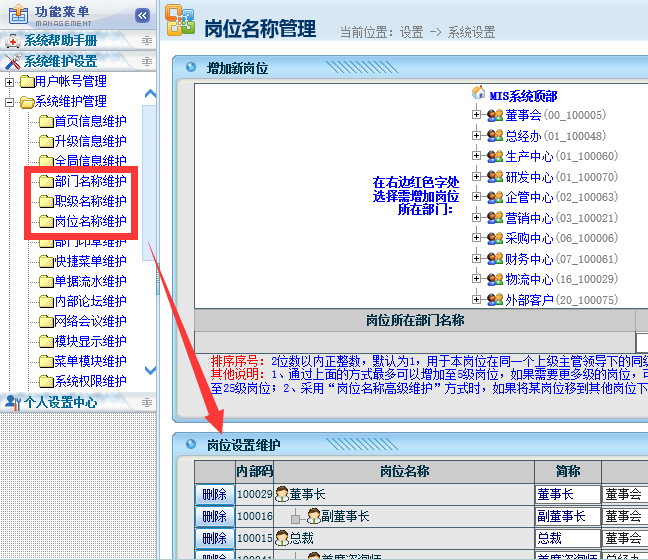Expand the 财务中心 department node
648x560 pixels.
(x=477, y=259)
